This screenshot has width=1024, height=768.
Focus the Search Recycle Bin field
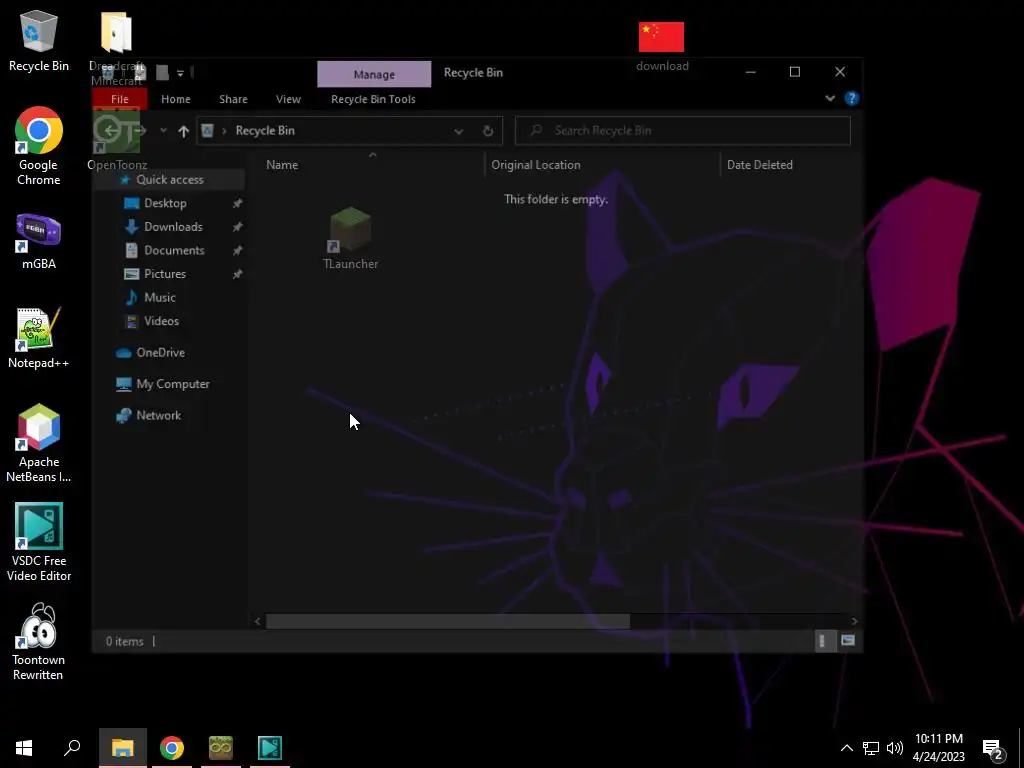pos(682,131)
